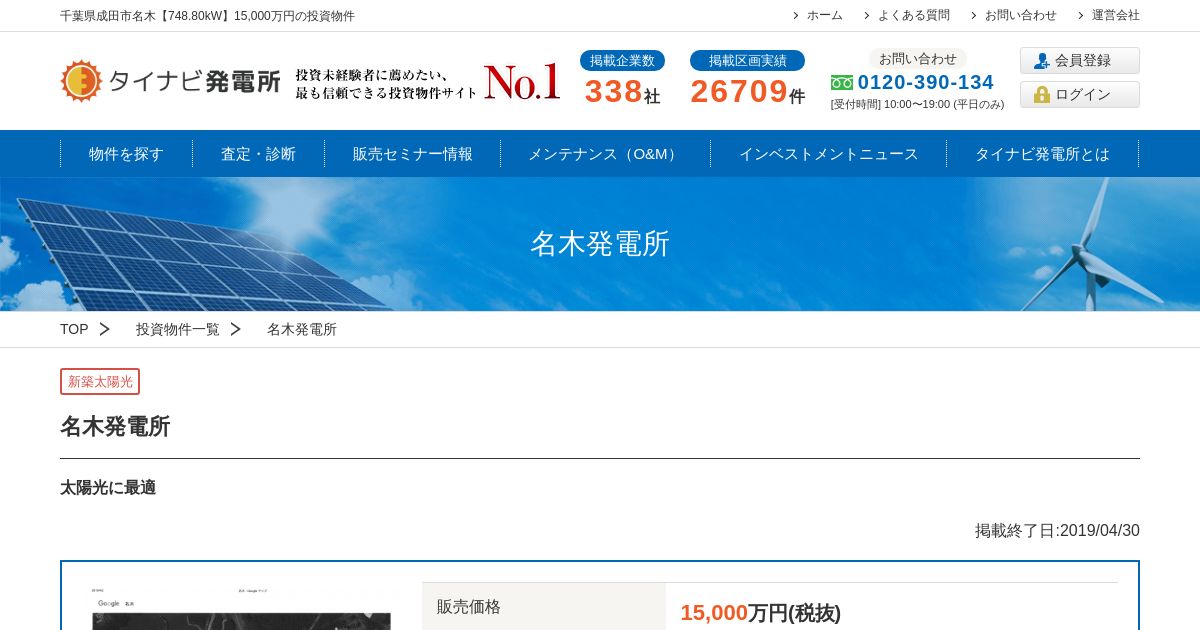The height and width of the screenshot is (630, 1200).
Task: Click the 0120-390-134 phone number
Action: 926,83
